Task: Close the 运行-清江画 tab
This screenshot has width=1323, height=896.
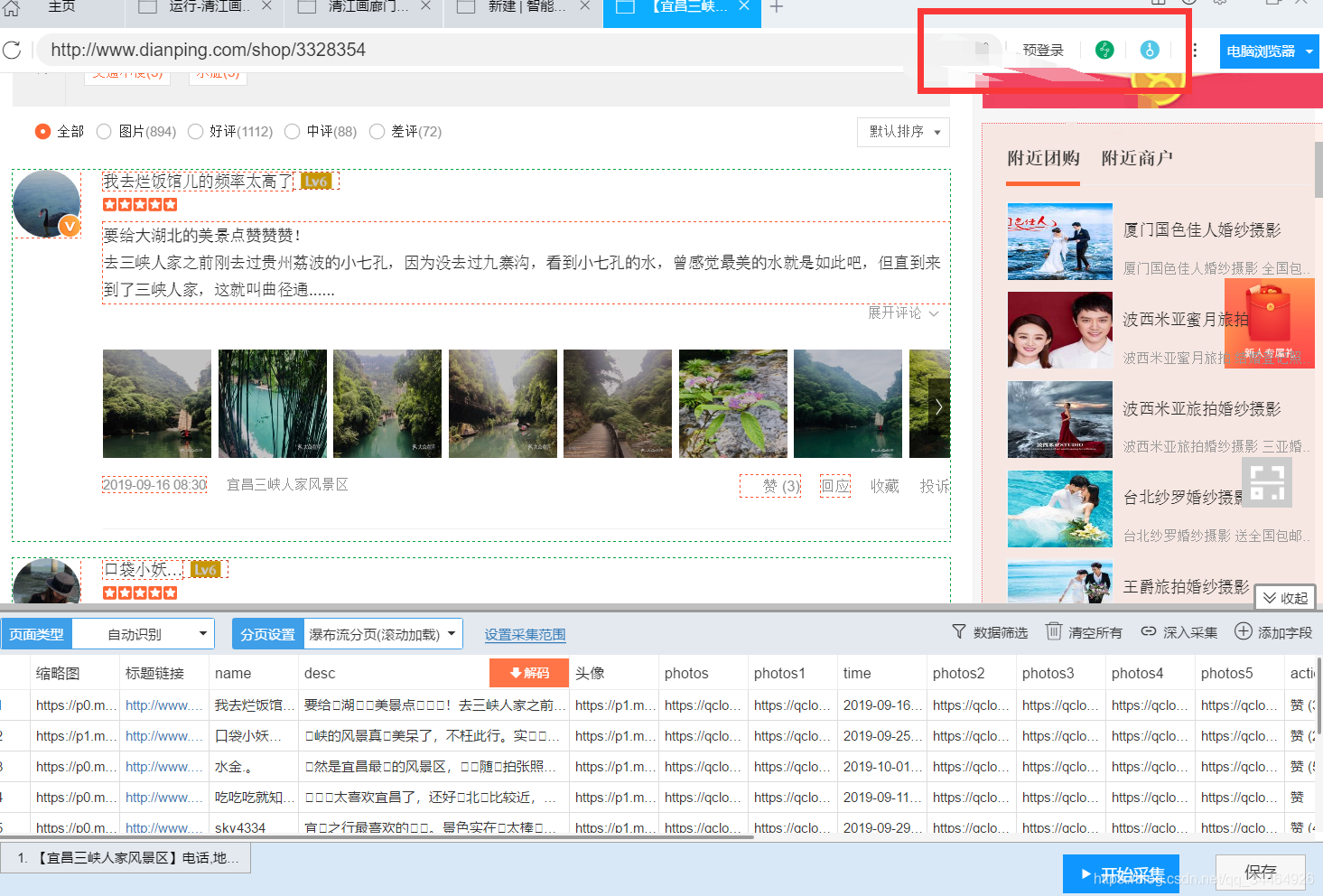Action: [x=266, y=6]
